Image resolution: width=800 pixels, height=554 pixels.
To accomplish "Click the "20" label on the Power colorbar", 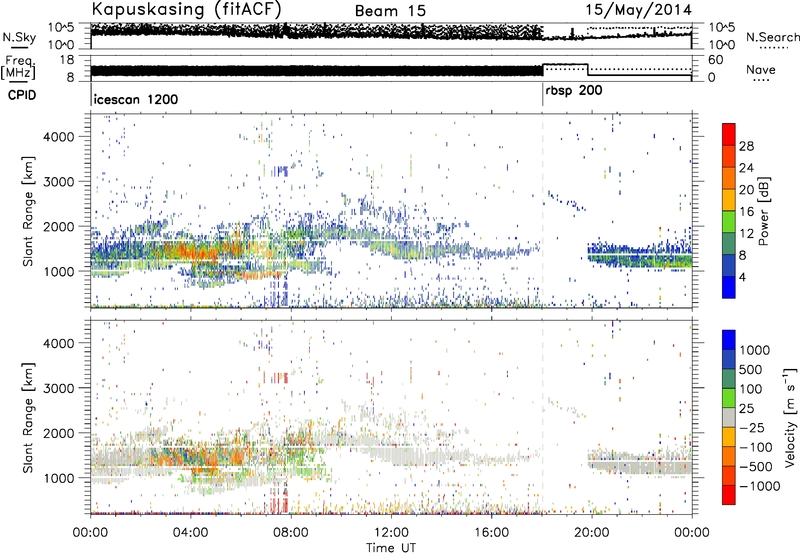I will pos(746,190).
